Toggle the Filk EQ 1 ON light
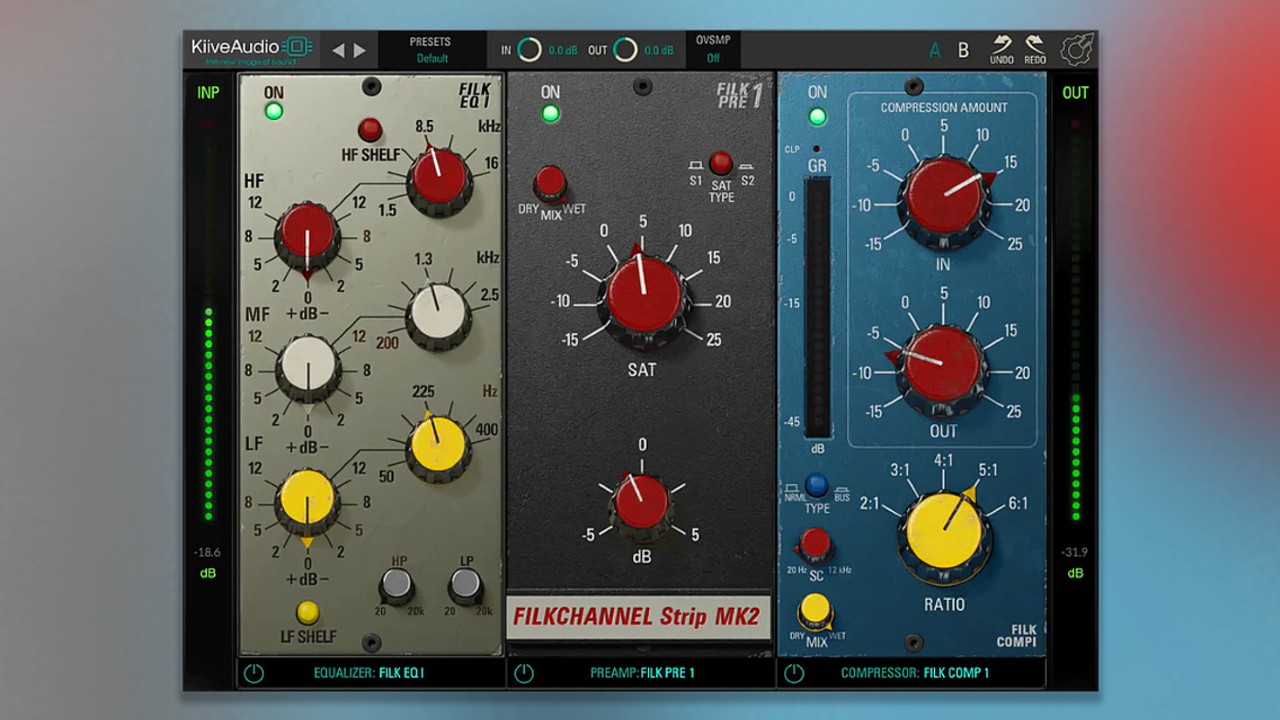Viewport: 1280px width, 720px height. tap(273, 110)
